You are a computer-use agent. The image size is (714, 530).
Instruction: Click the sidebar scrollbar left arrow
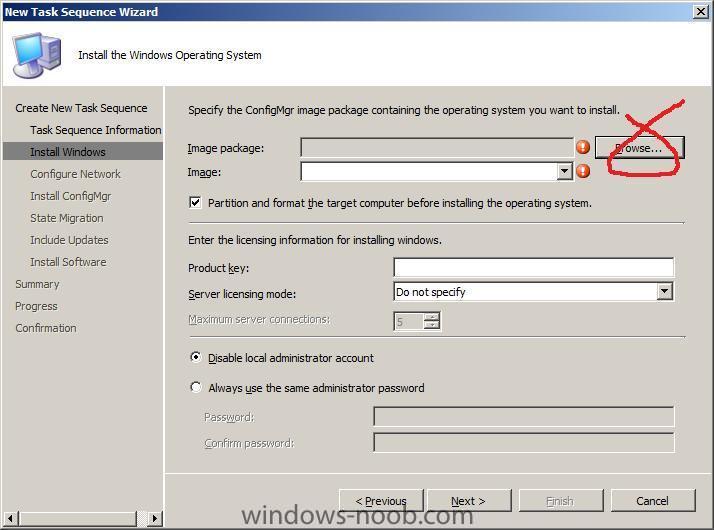(11, 518)
